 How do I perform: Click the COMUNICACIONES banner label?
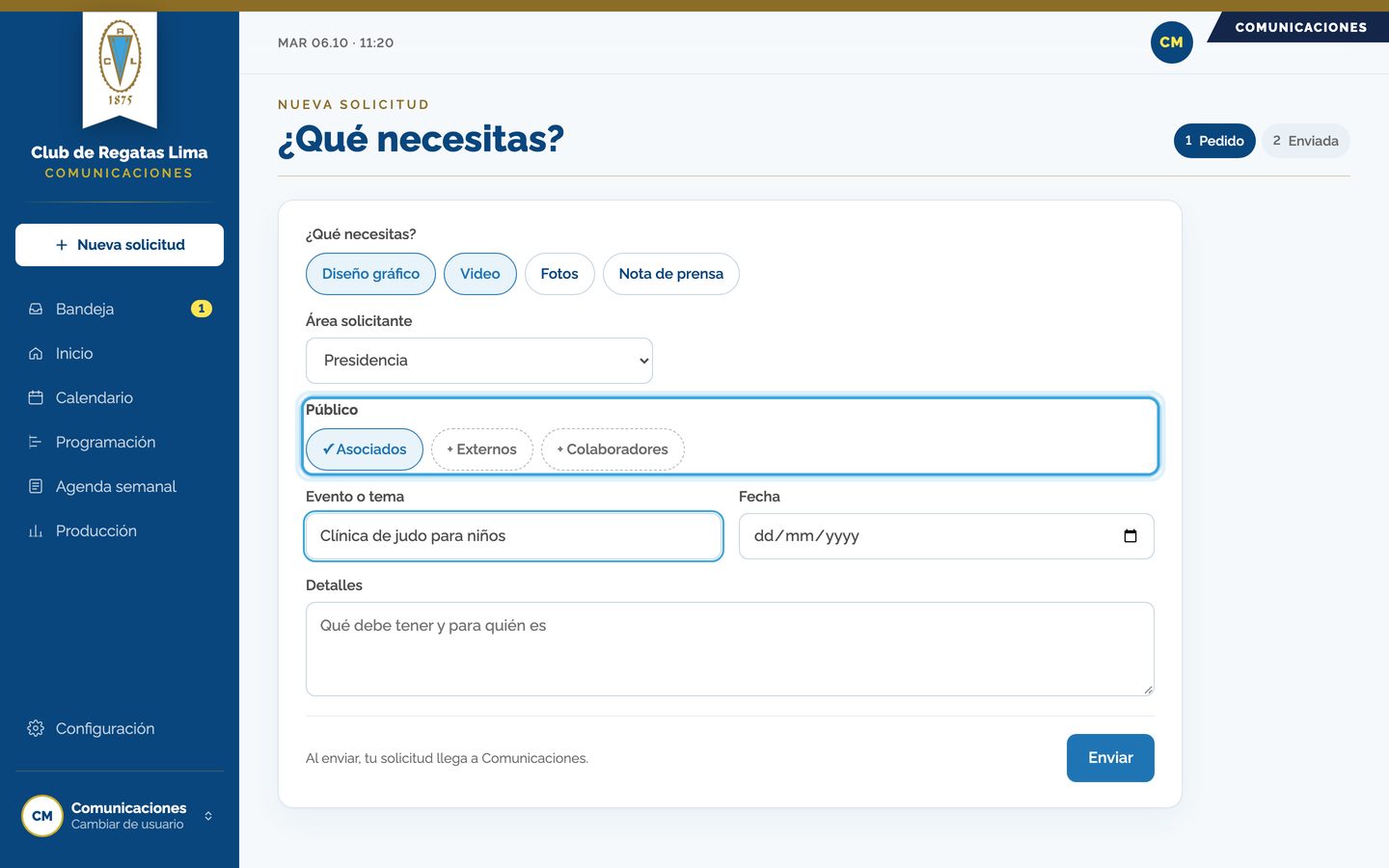tap(1300, 27)
